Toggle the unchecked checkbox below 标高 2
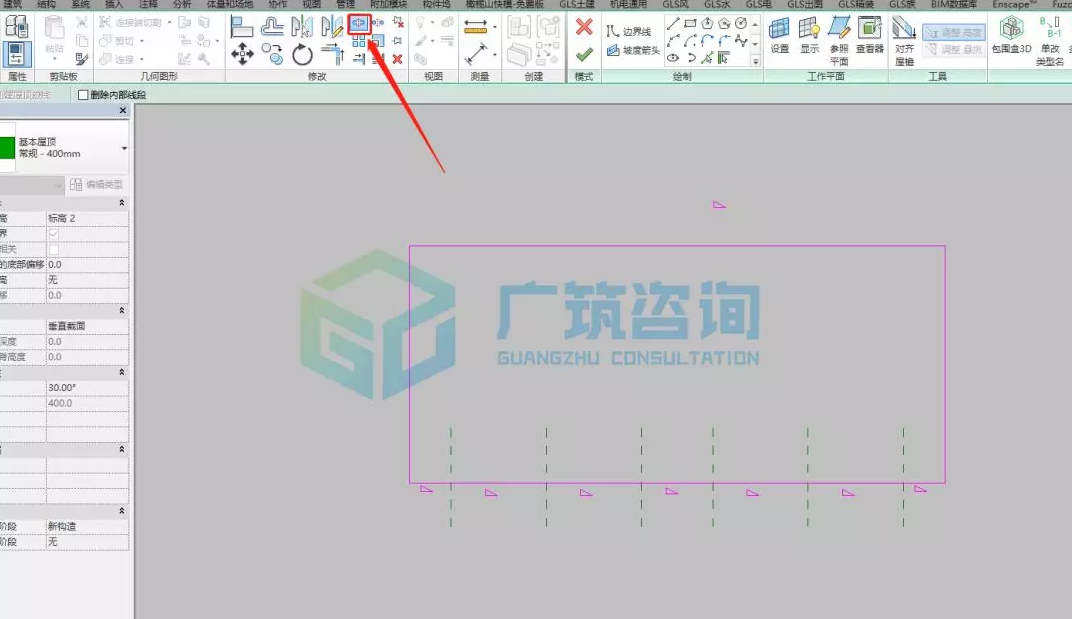The image size is (1072, 619). (x=54, y=249)
